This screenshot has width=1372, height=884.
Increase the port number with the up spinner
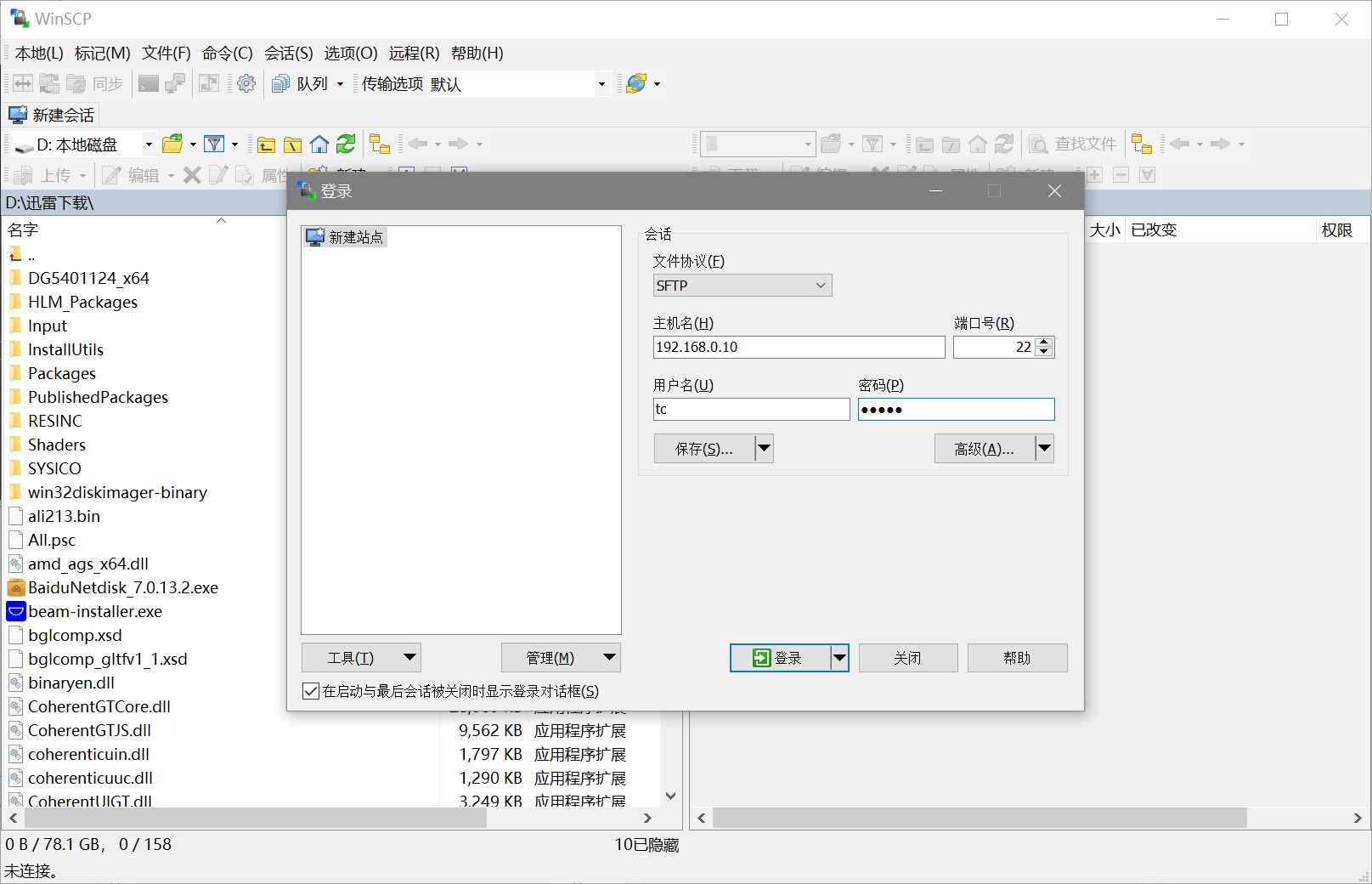pos(1044,342)
